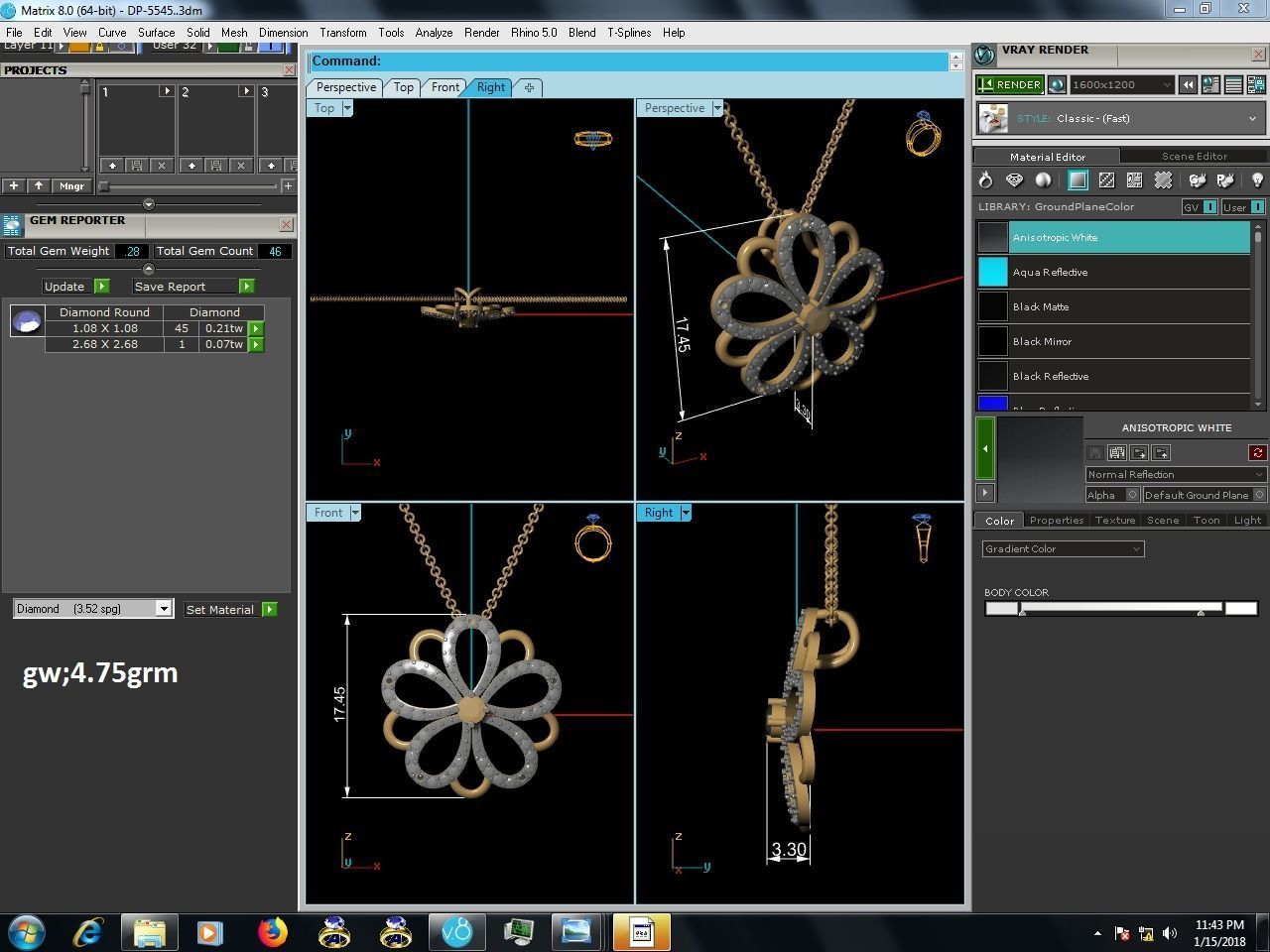The width and height of the screenshot is (1270, 952).
Task: Select the Black Mirror material
Action: tap(1113, 341)
